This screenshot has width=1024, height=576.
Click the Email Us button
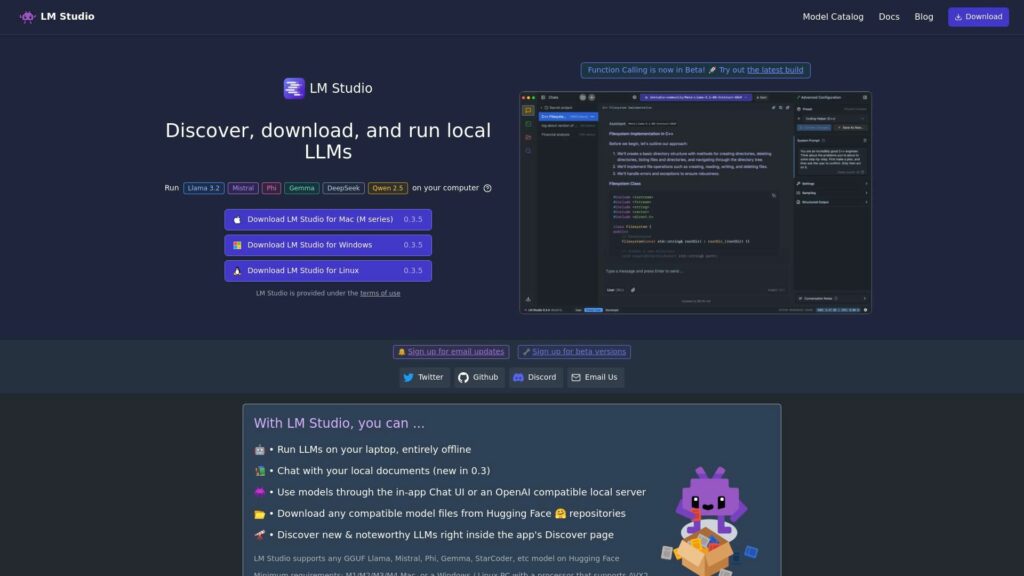[x=595, y=377]
